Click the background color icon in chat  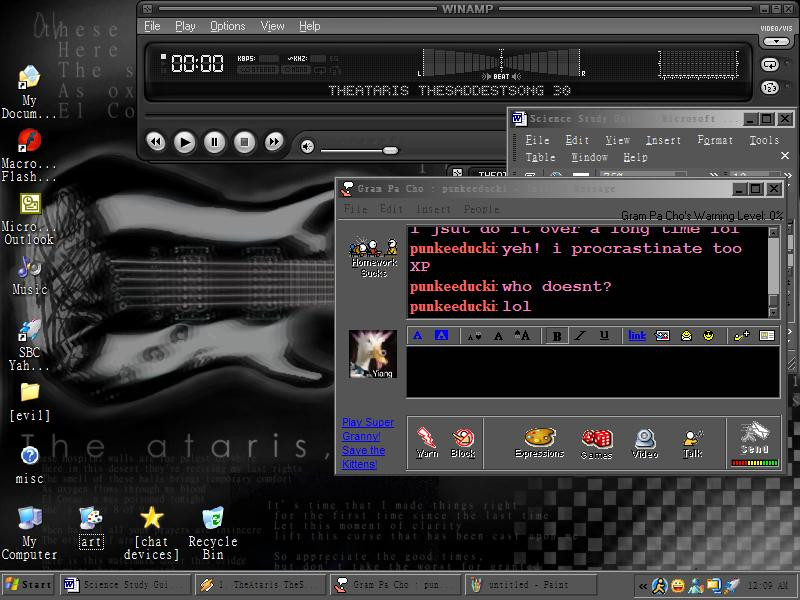click(441, 336)
